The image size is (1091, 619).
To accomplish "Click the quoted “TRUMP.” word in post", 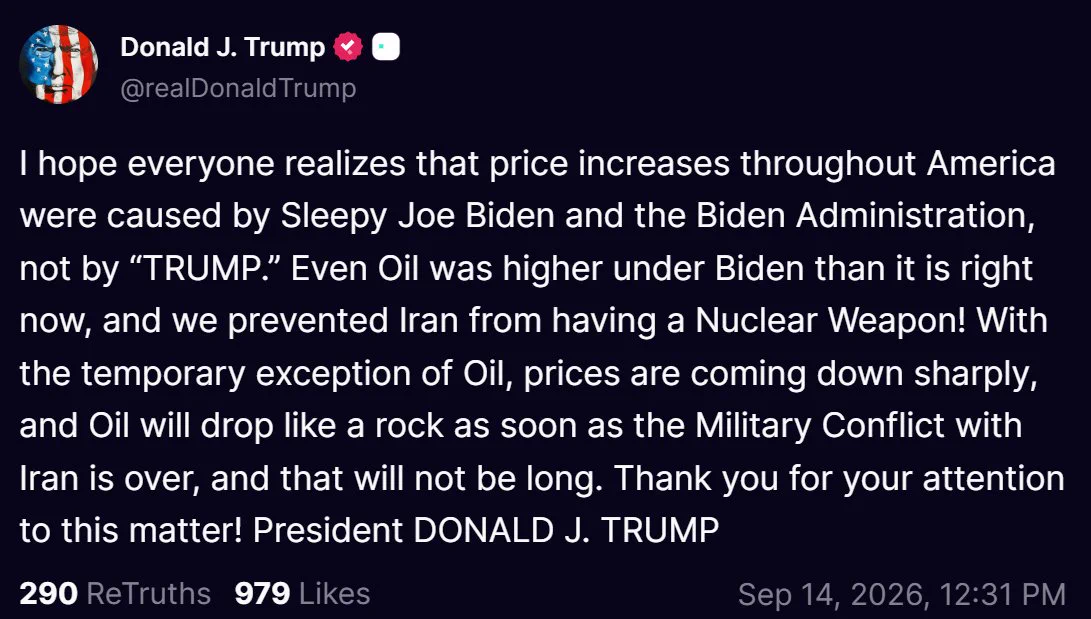I will click(212, 268).
